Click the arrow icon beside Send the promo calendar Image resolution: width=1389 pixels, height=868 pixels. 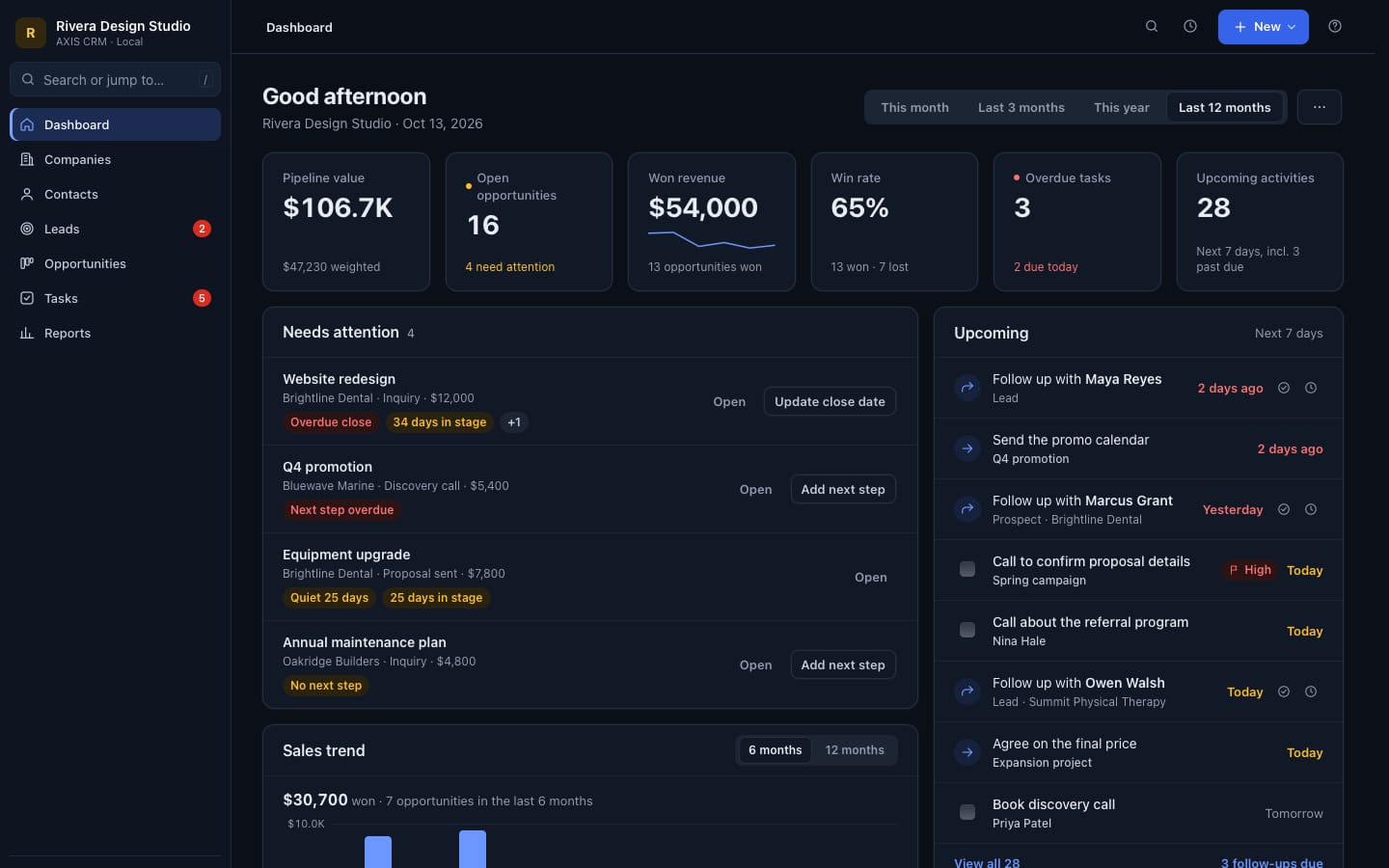click(x=967, y=448)
